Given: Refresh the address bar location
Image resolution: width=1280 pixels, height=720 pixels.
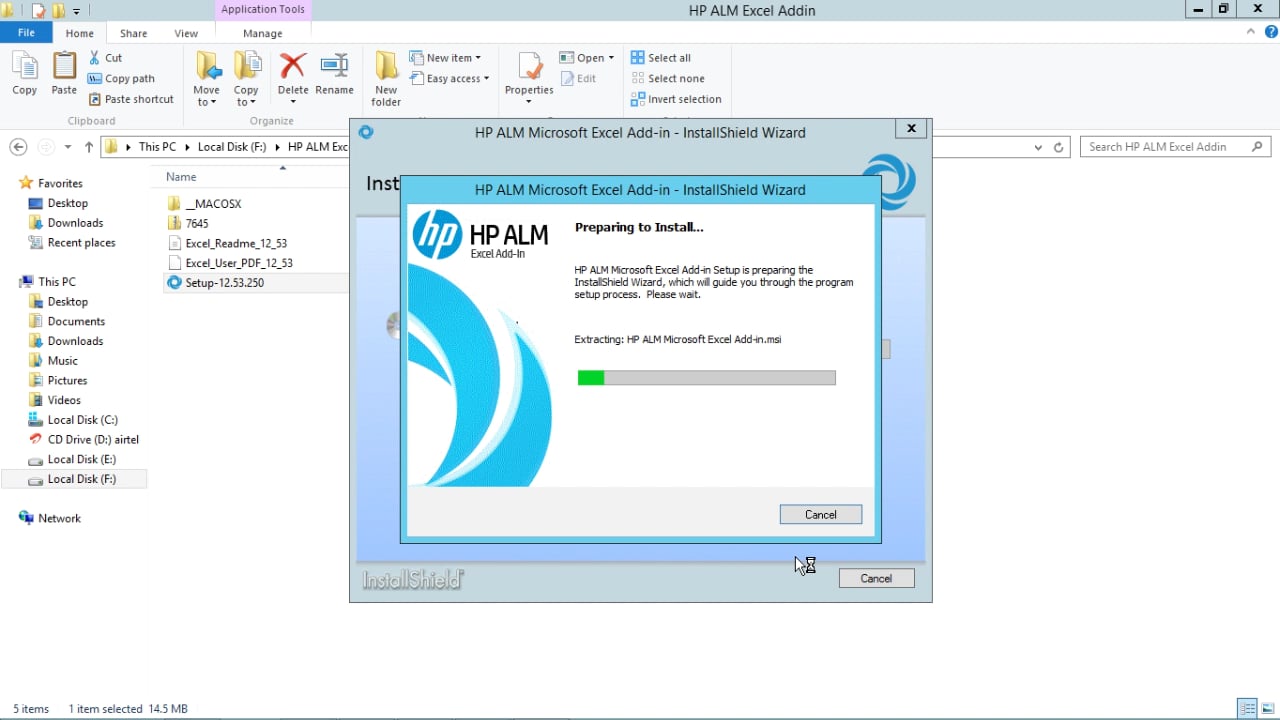Looking at the screenshot, I should tap(1059, 147).
